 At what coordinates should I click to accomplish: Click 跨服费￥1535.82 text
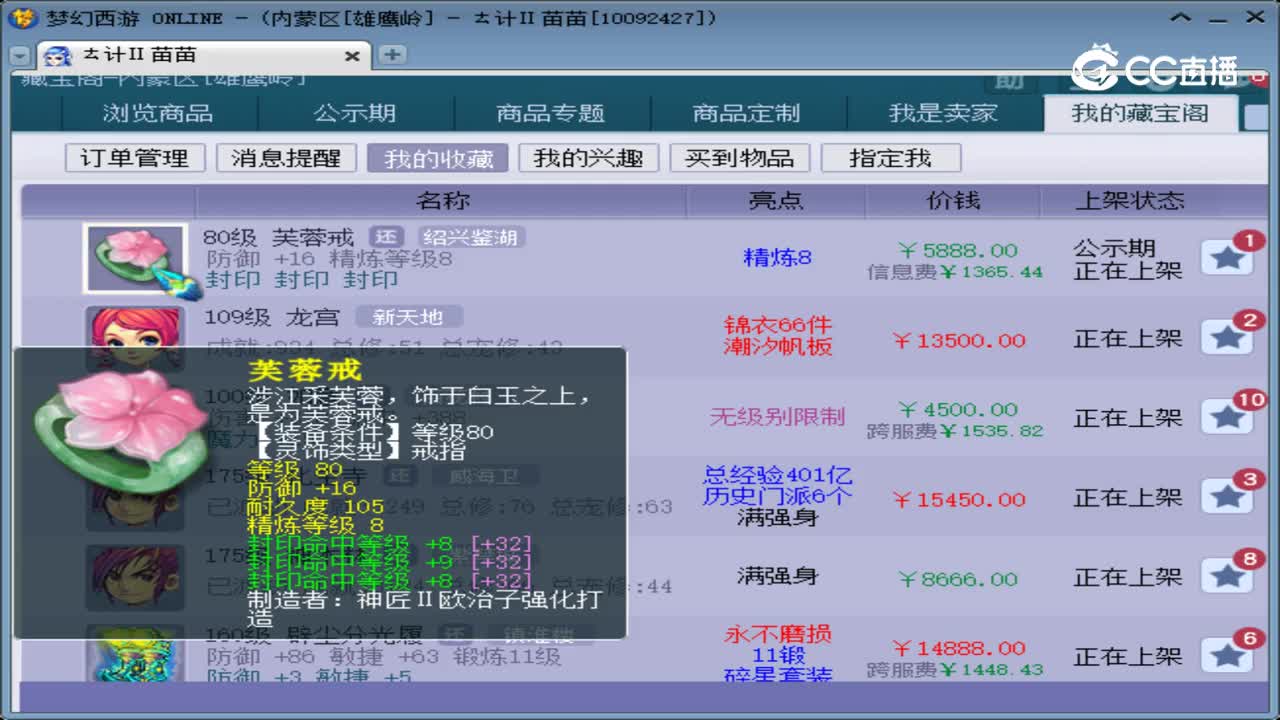pyautogui.click(x=956, y=431)
